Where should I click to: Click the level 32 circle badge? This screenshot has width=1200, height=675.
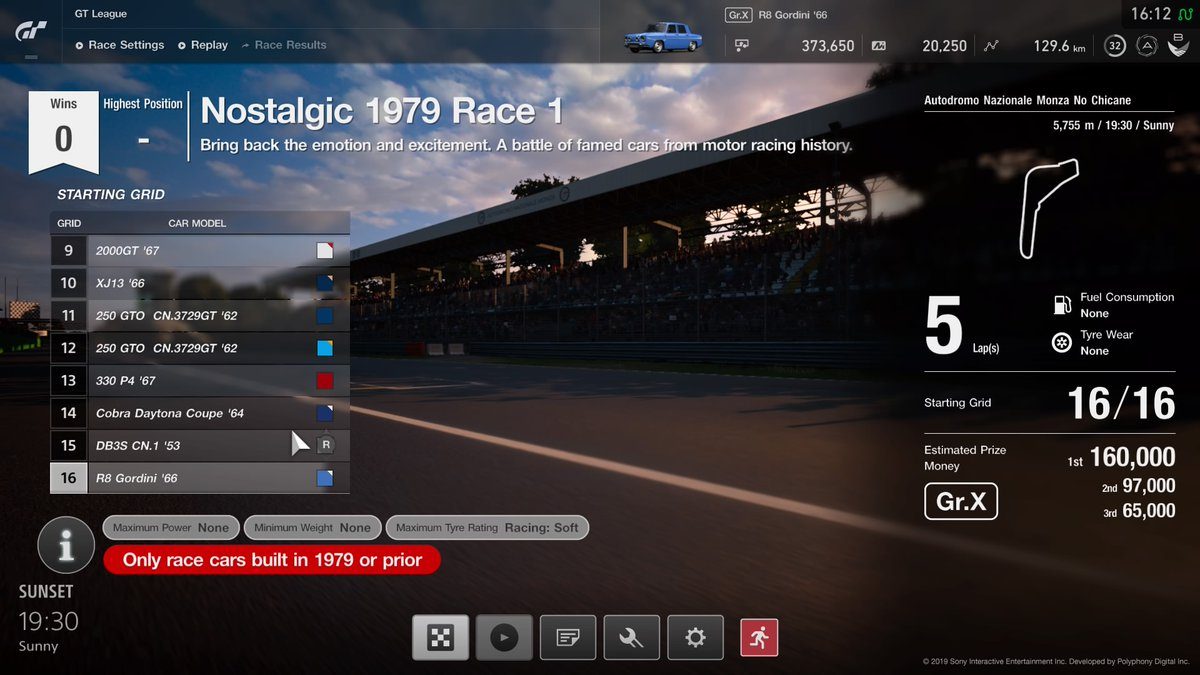[1115, 45]
